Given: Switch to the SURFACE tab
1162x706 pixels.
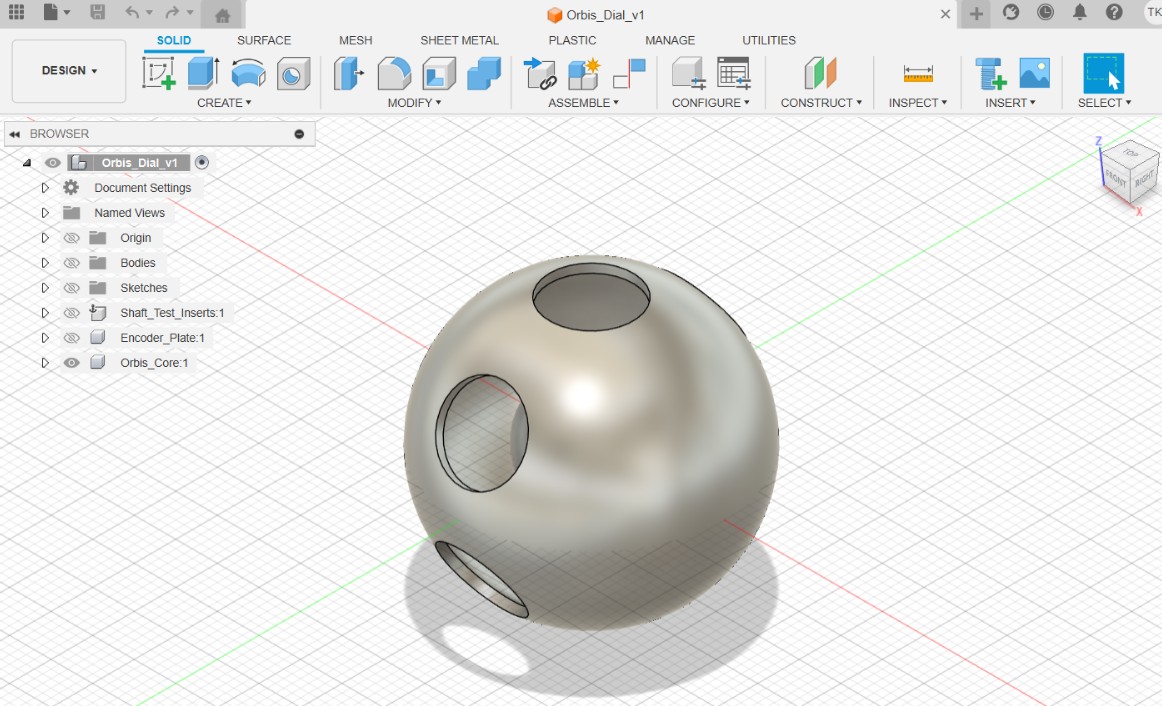Looking at the screenshot, I should (264, 40).
